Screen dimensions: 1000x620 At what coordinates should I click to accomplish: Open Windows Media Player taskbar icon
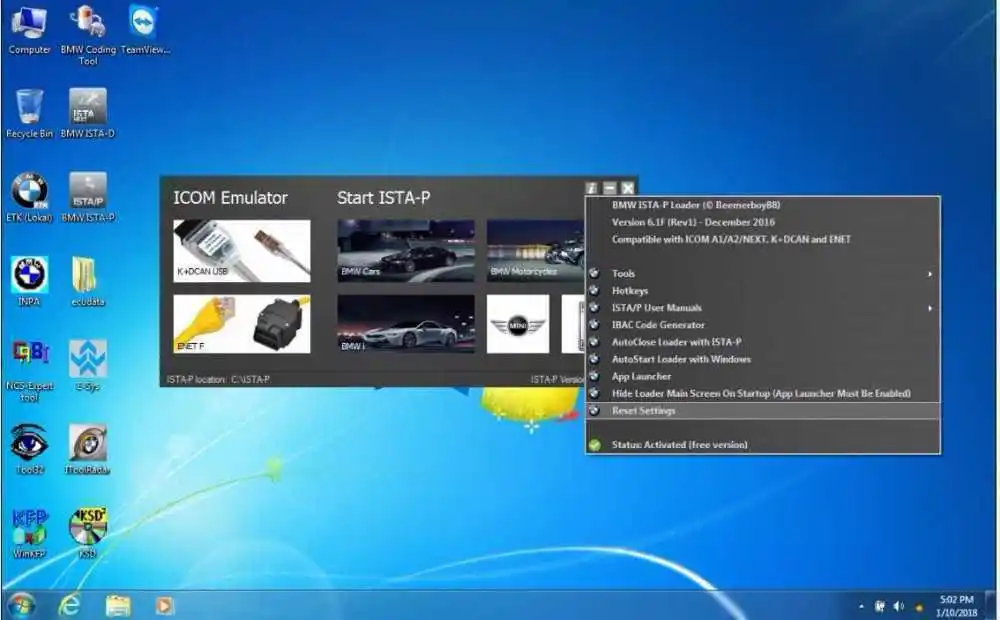[x=164, y=605]
